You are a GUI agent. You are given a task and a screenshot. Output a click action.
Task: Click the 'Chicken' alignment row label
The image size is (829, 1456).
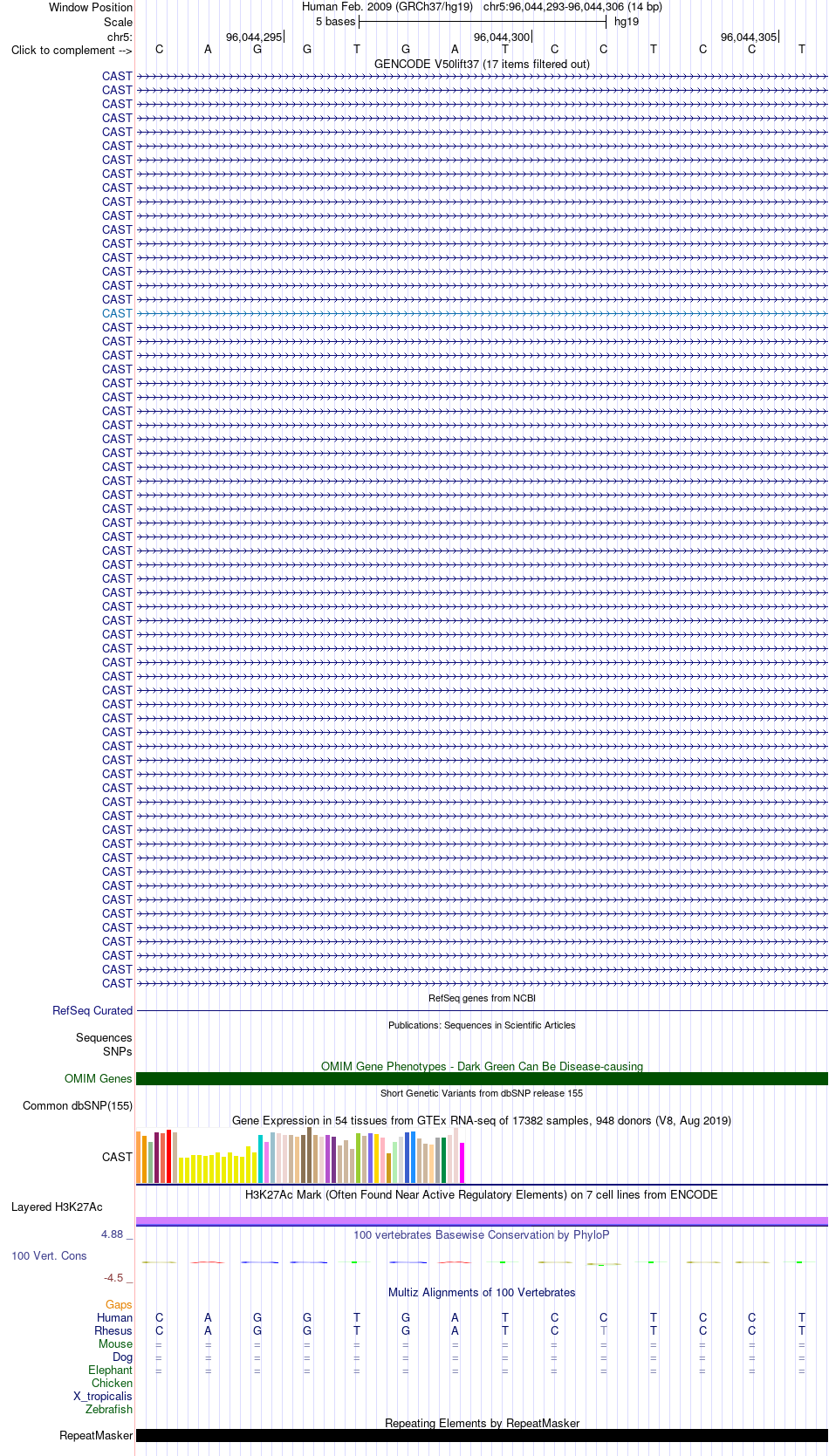point(112,1383)
